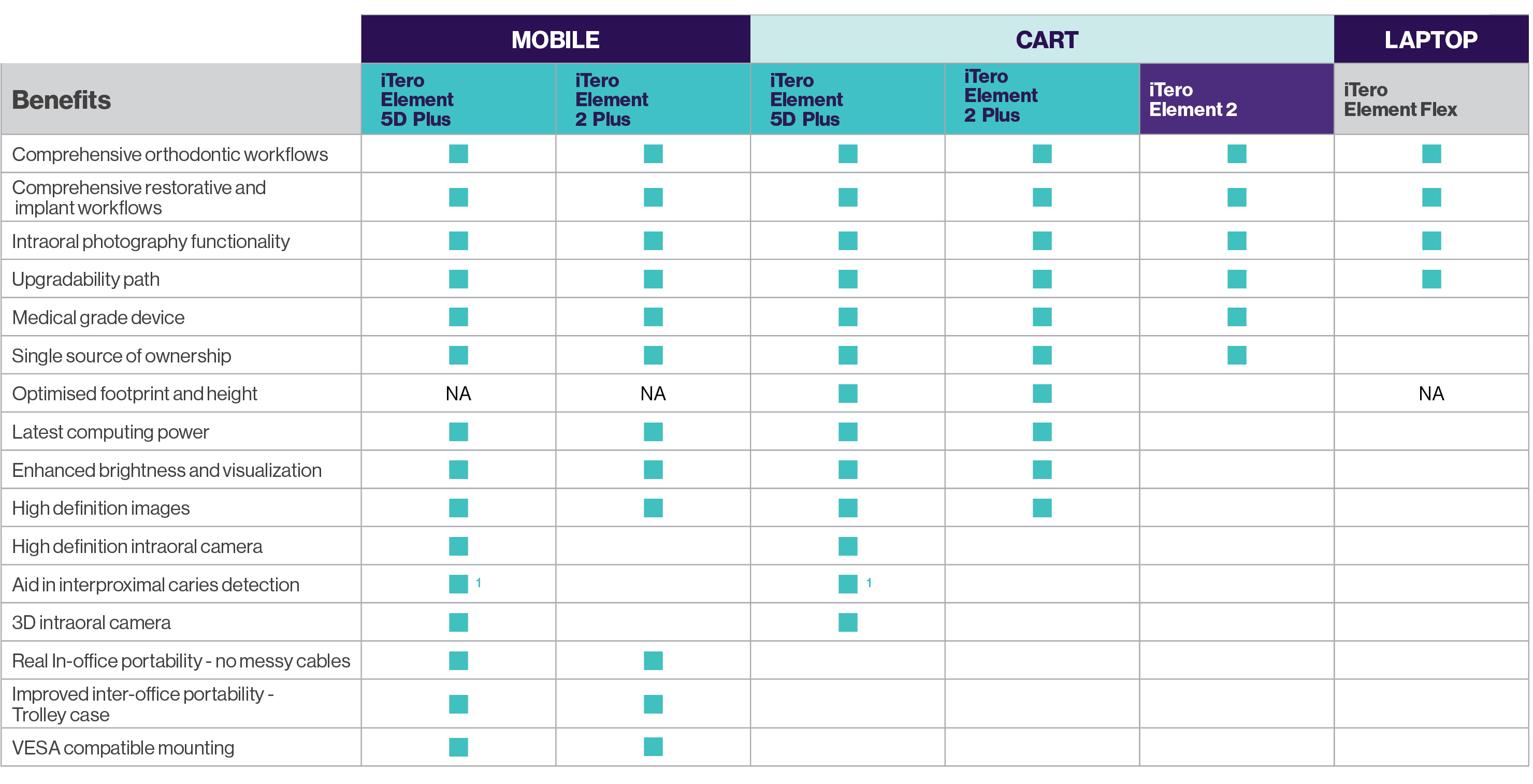The image size is (1533, 784).
Task: Click NA cell under iTero Element Flex
Action: point(1430,394)
